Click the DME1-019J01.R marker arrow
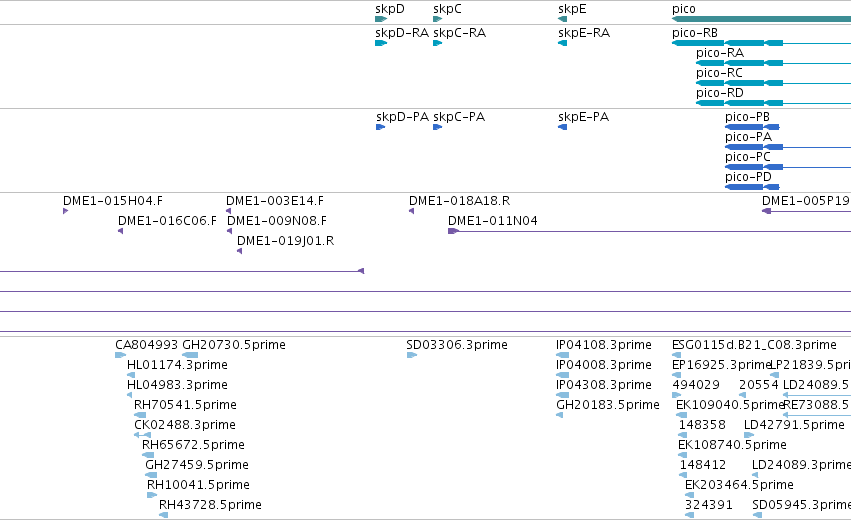Viewport: 851px width, 520px height. tap(239, 251)
